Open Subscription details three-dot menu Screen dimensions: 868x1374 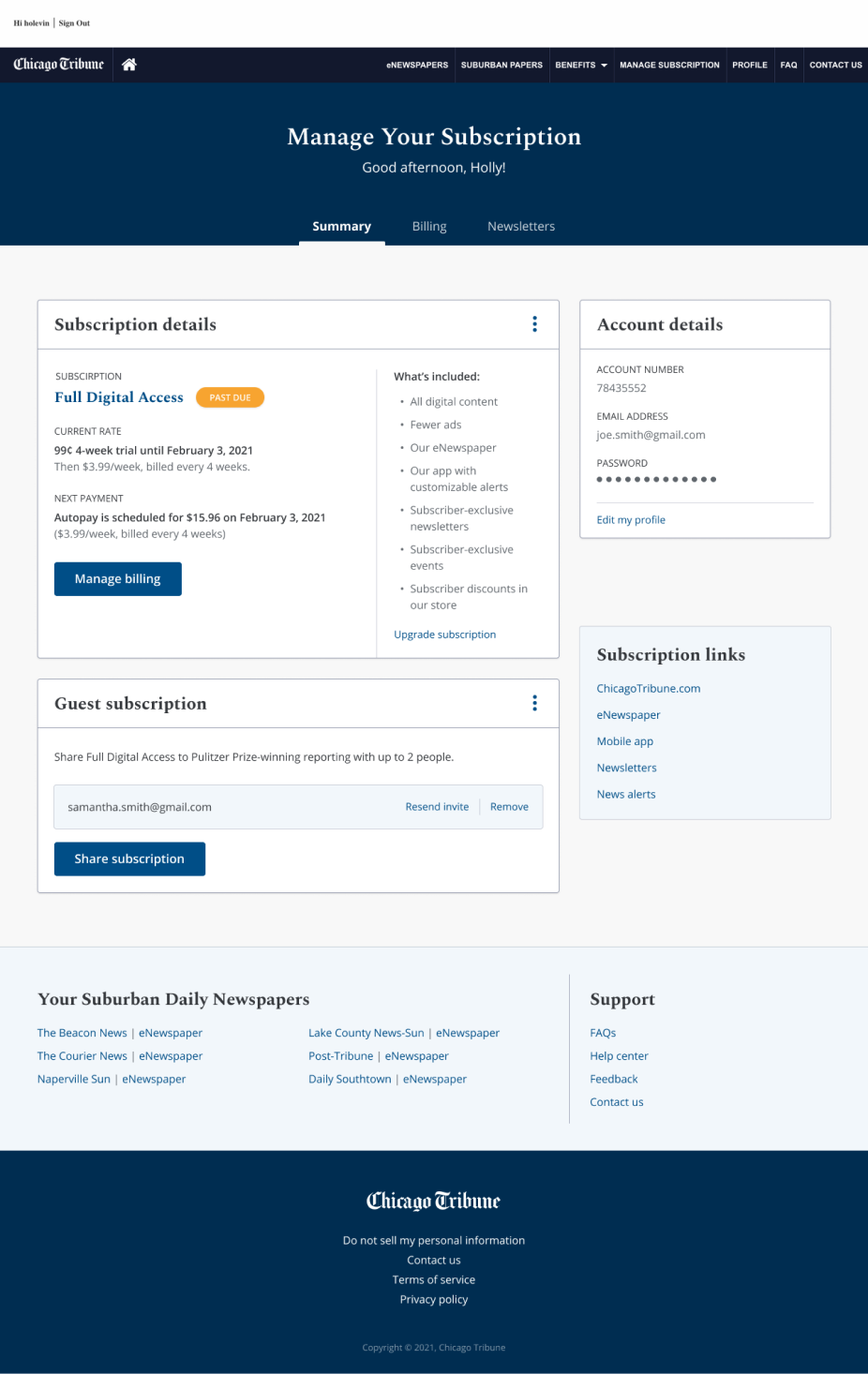(535, 324)
